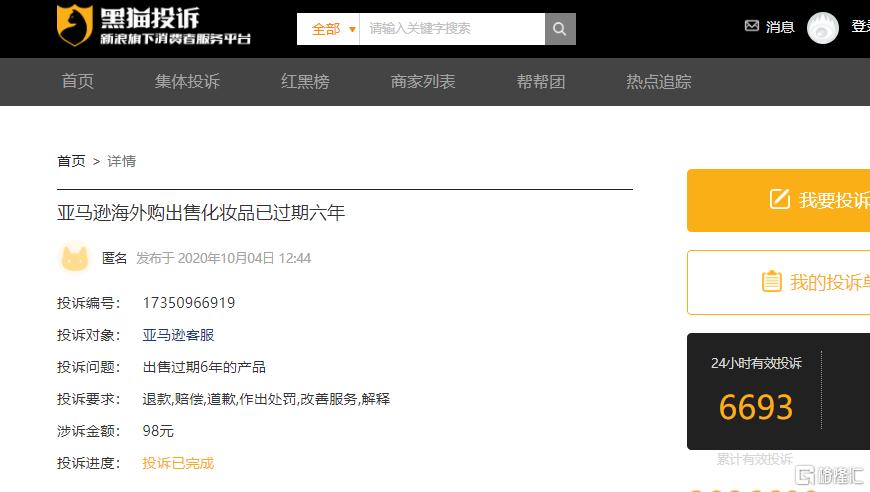Click the 首页 breadcrumb link

(x=71, y=161)
